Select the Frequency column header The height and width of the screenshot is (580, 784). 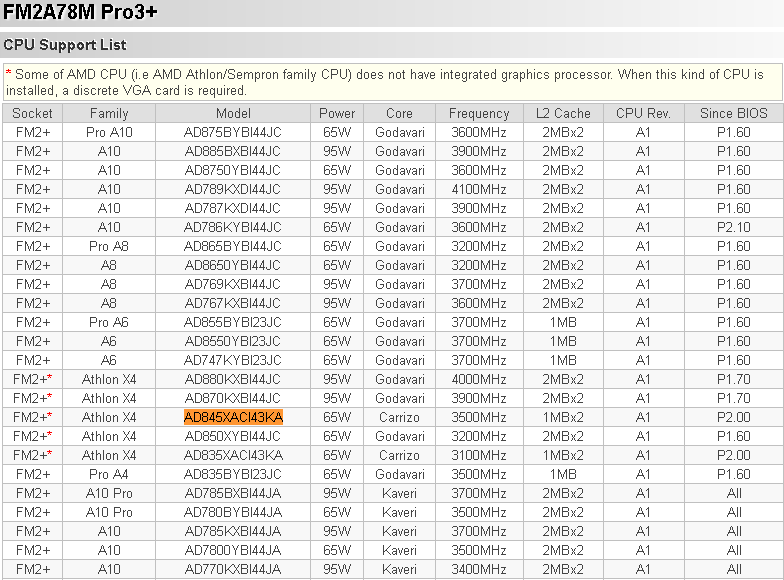(x=479, y=114)
